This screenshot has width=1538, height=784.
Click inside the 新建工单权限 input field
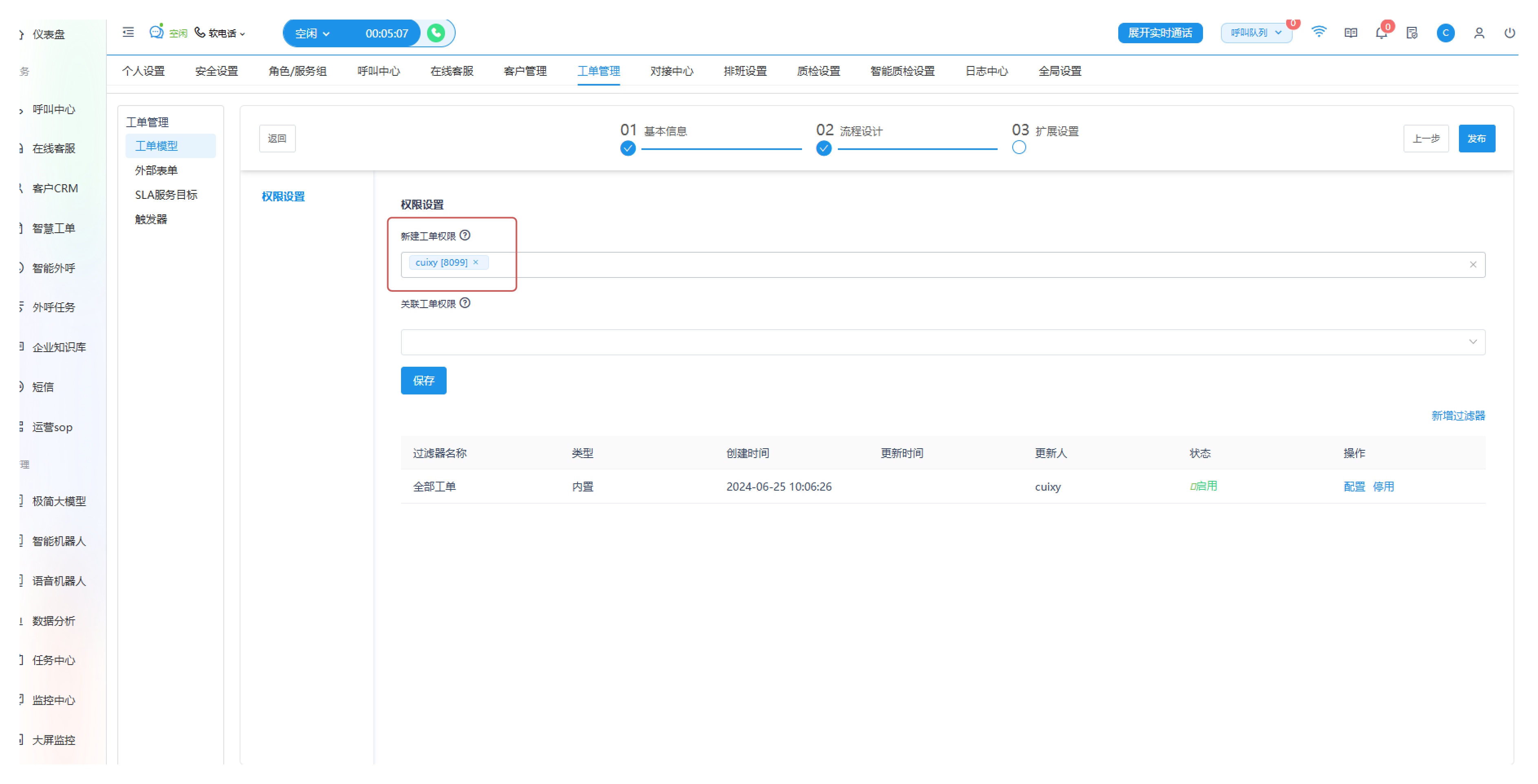[x=943, y=264]
